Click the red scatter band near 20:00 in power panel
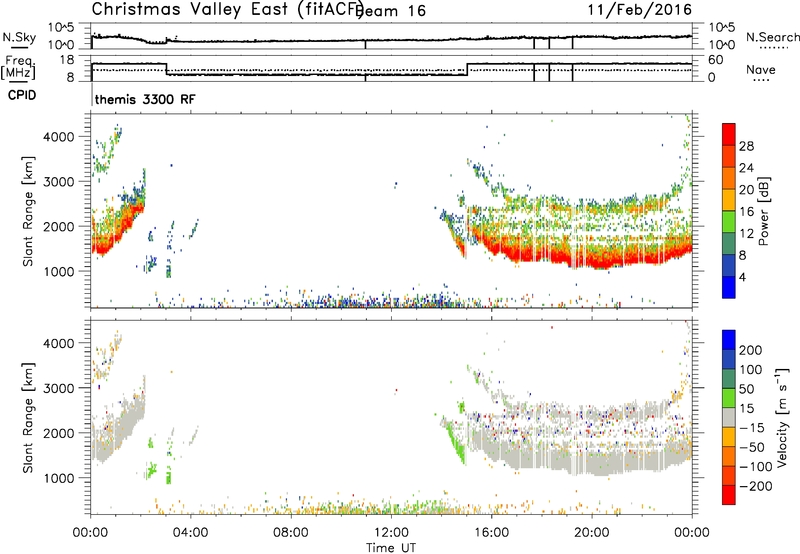Viewport: 800px width, 554px height. [x=592, y=258]
